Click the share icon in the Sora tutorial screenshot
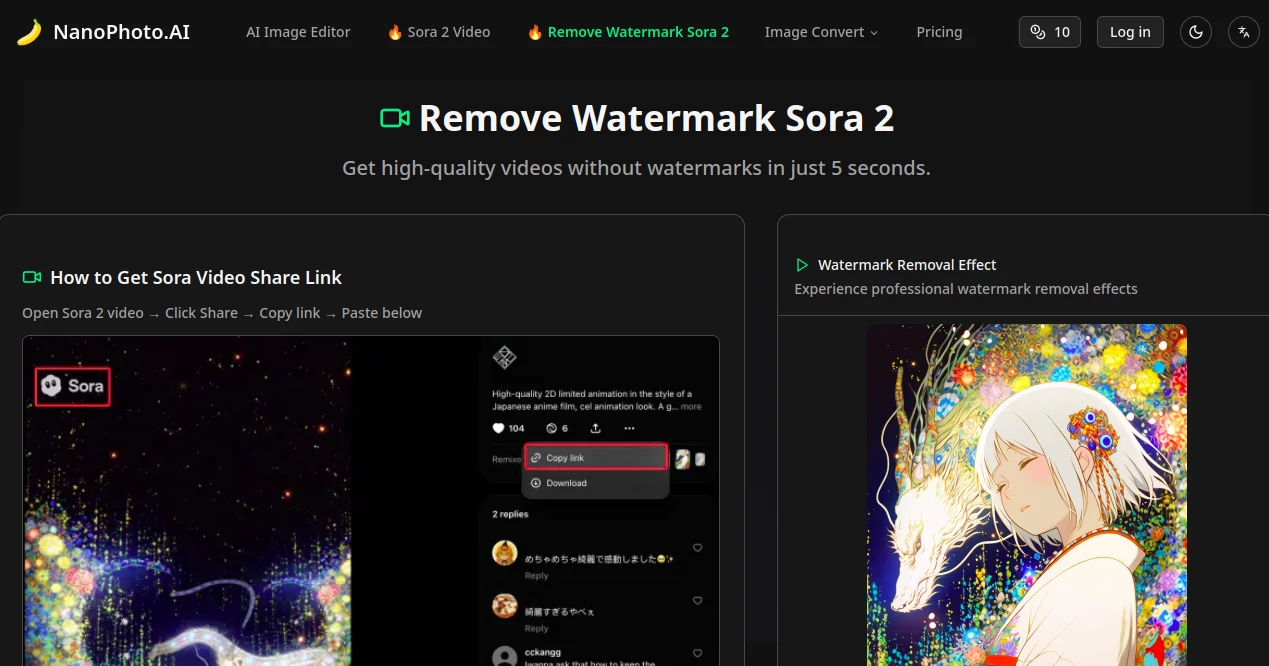This screenshot has width=1269, height=666. [595, 427]
